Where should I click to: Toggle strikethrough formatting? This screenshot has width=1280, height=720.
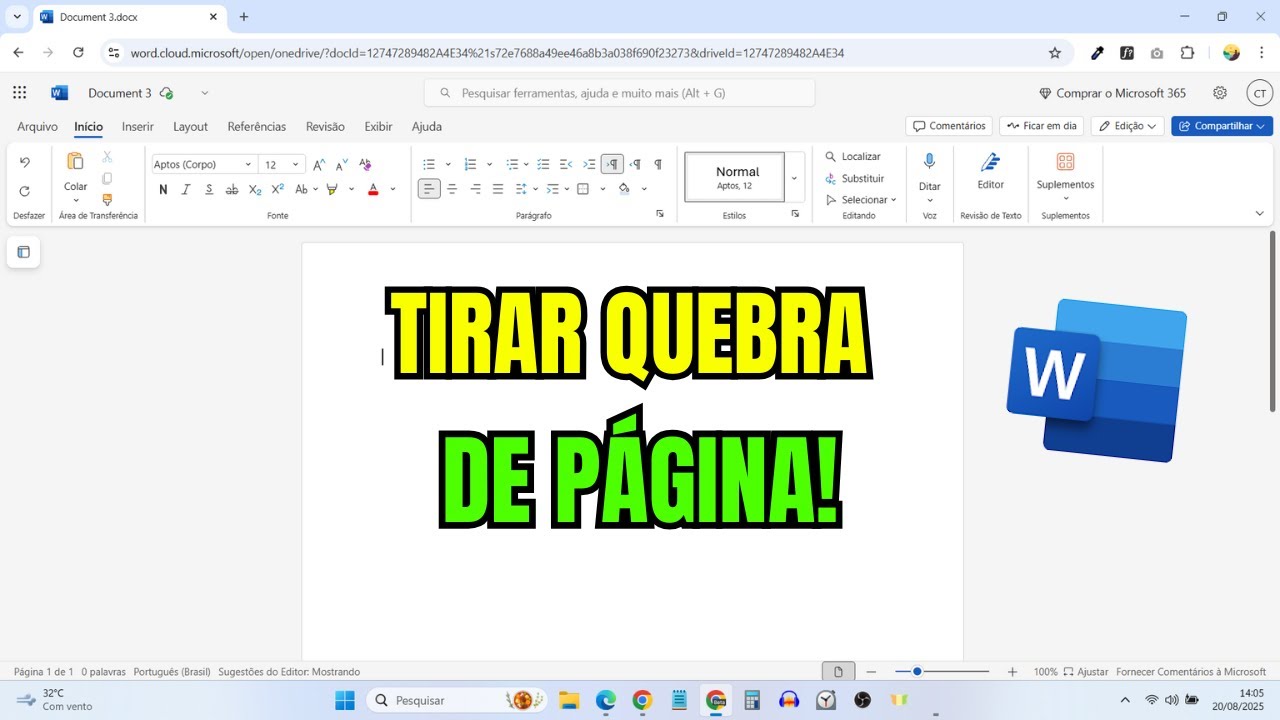click(232, 189)
